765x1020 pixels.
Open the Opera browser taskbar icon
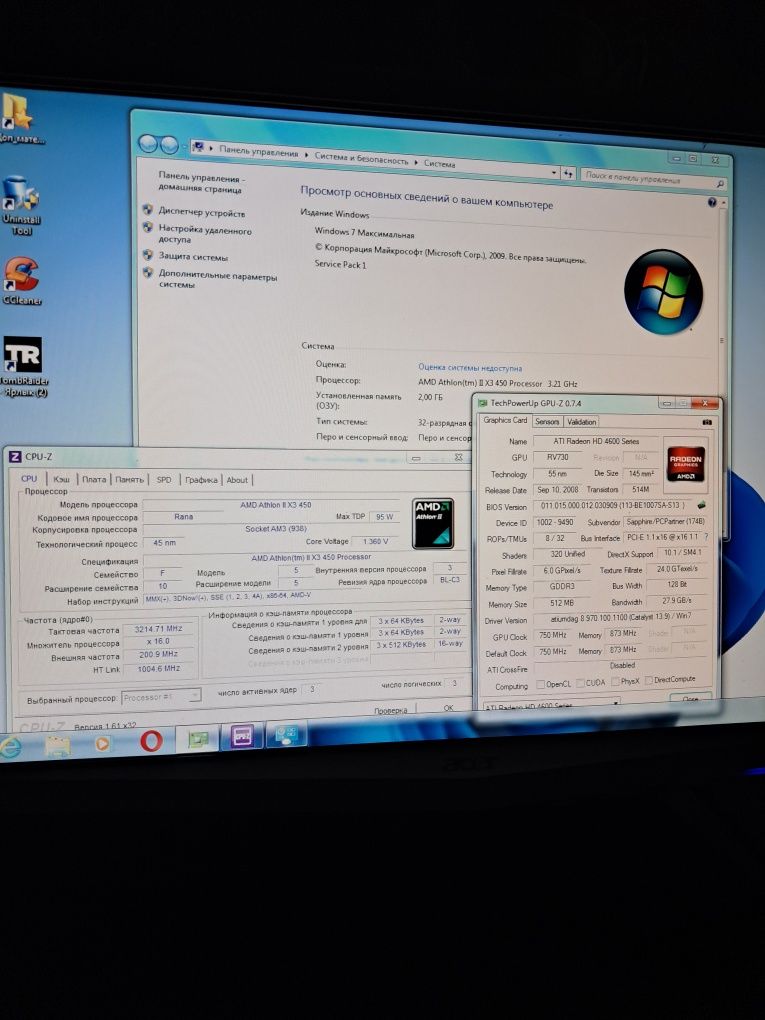tap(151, 741)
